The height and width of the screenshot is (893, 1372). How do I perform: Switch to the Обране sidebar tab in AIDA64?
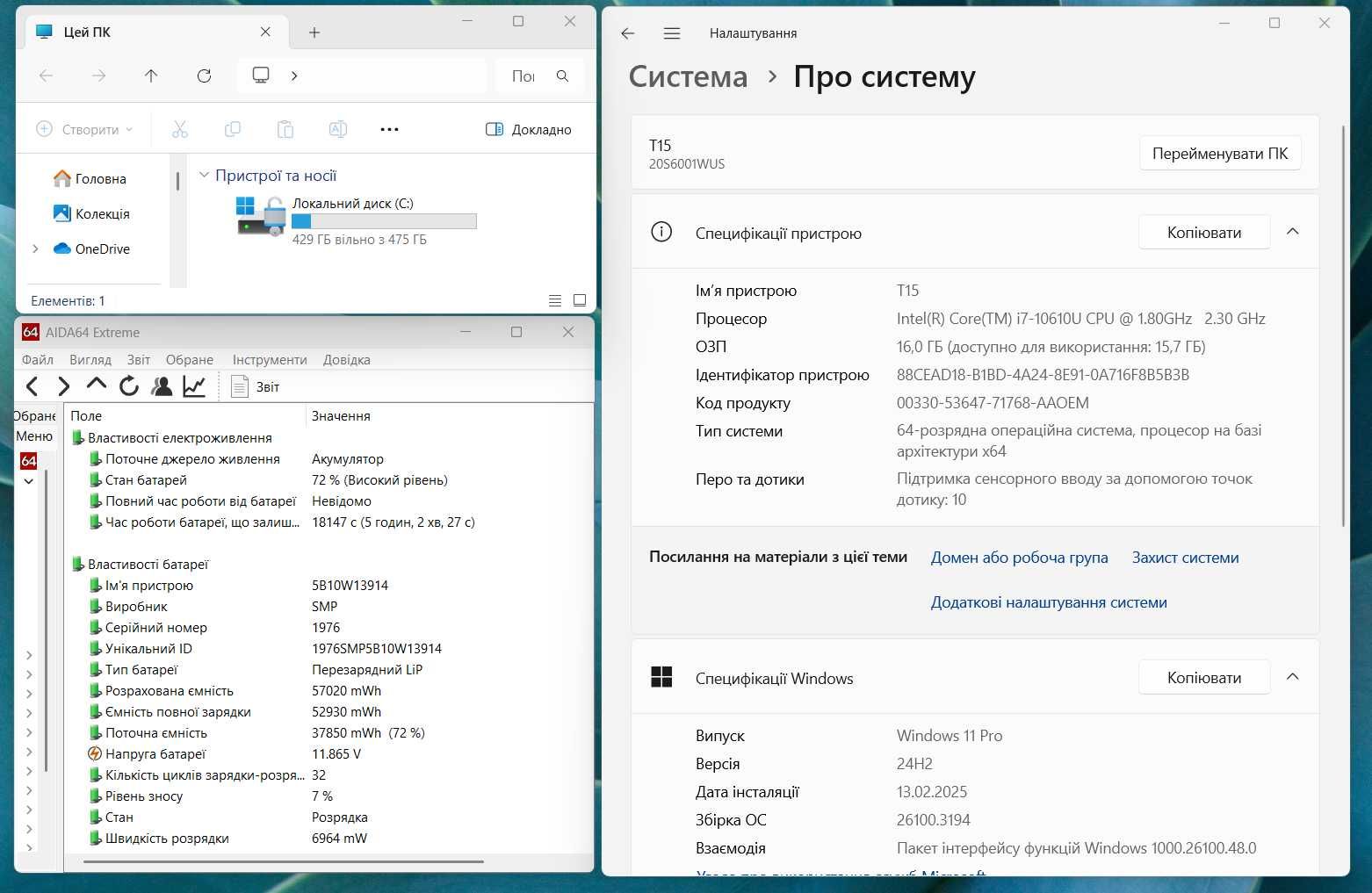click(x=35, y=415)
